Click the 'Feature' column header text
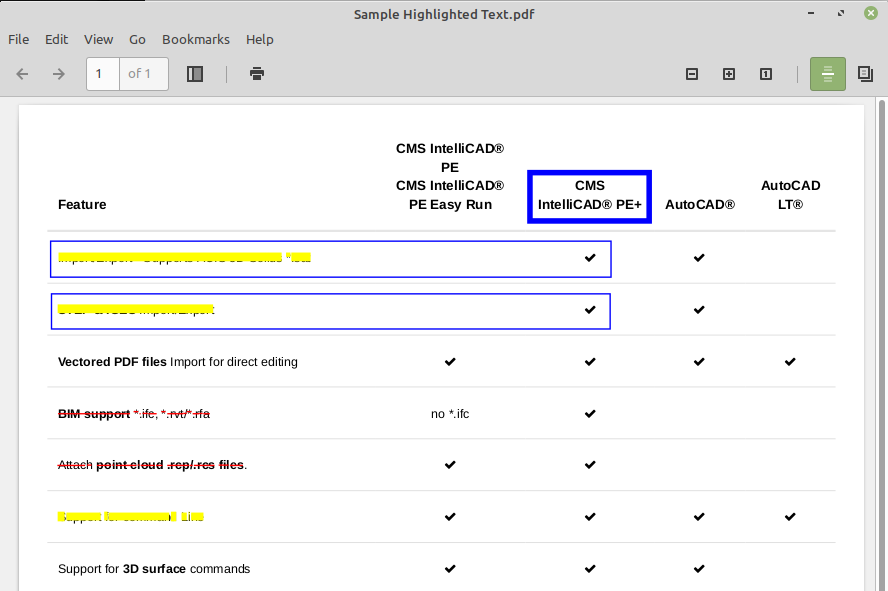Screen dimensions: 888x591 [82, 204]
